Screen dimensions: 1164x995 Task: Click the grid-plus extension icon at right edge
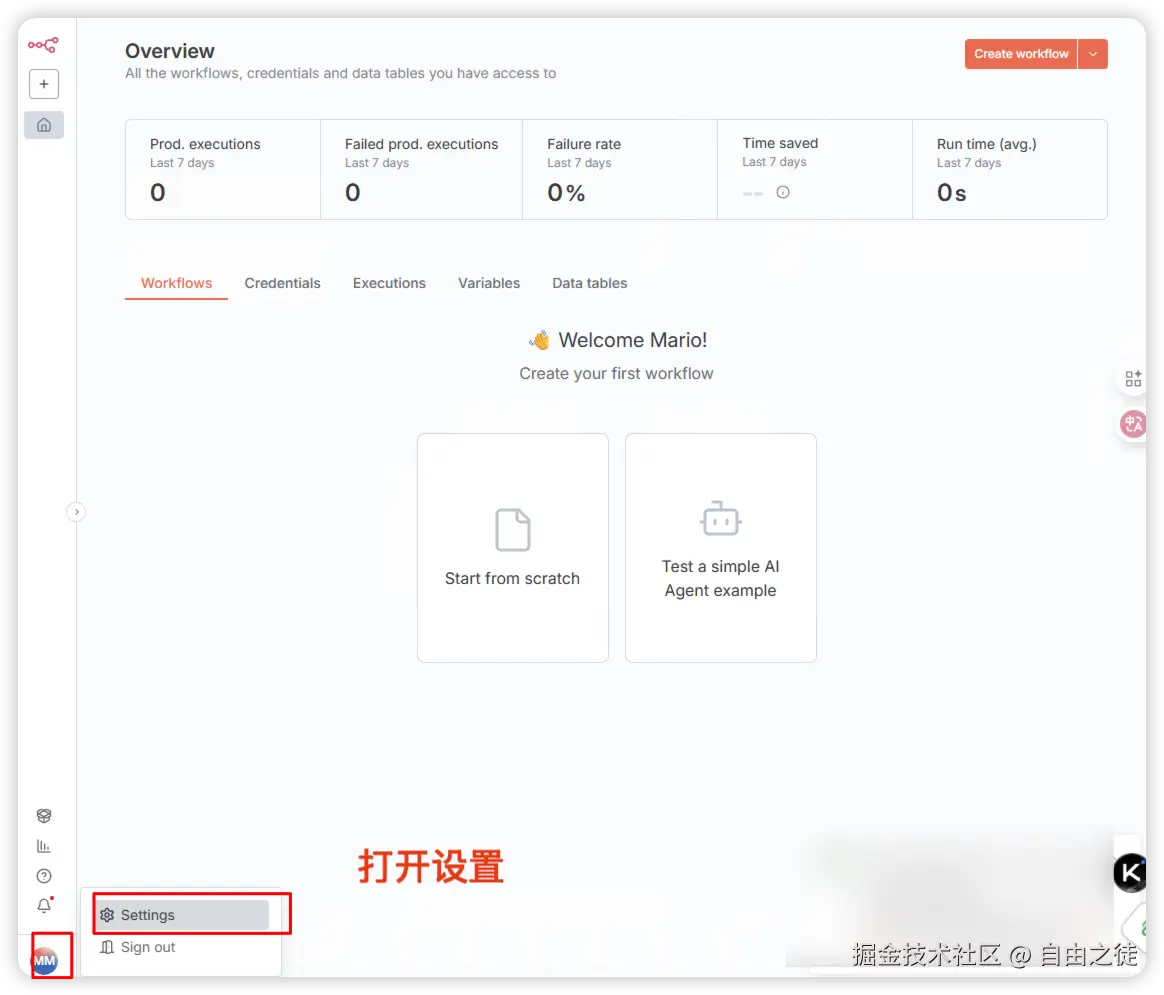pos(1133,379)
